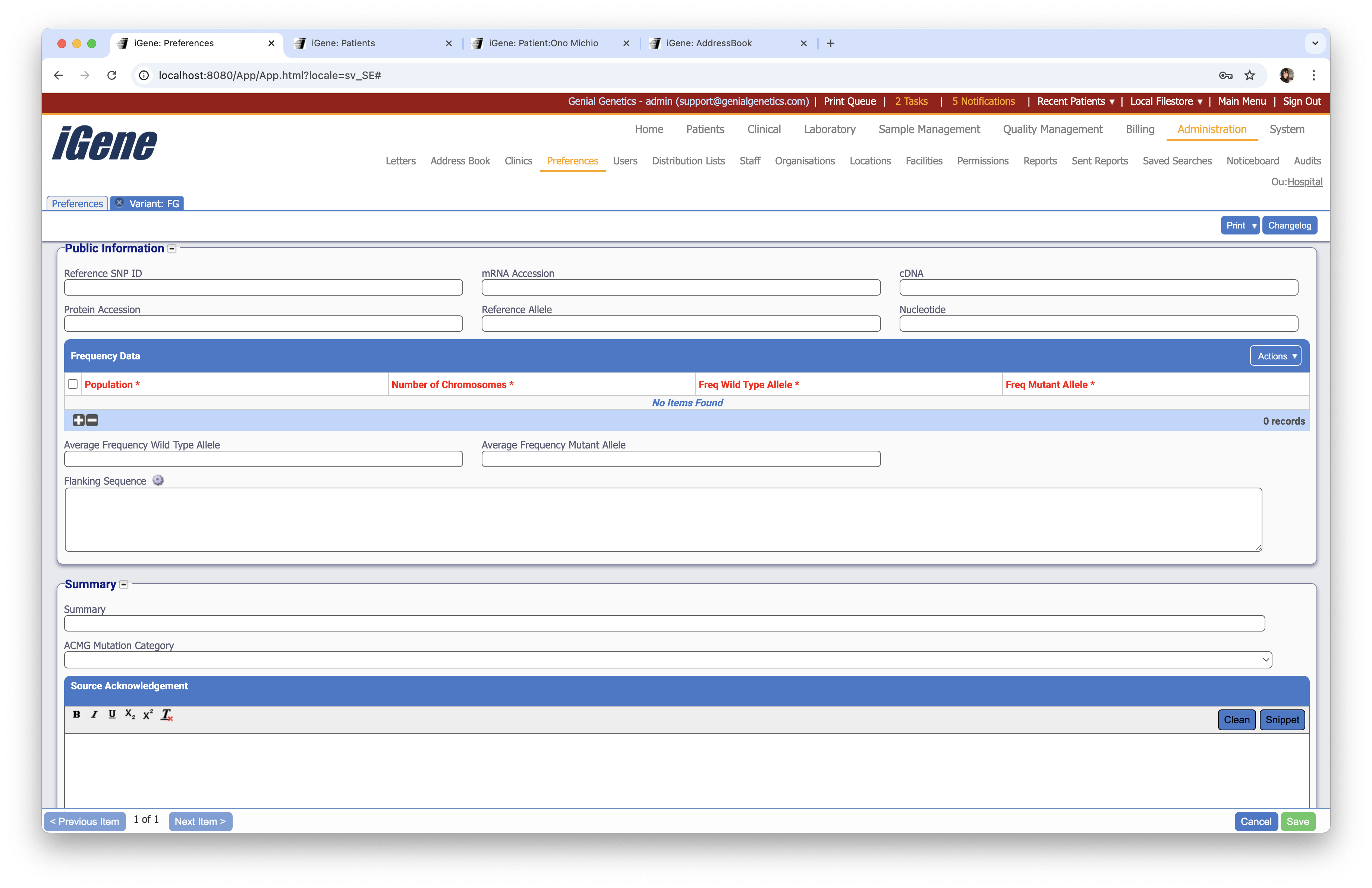This screenshot has width=1372, height=888.
Task: Open Frequency Data Actions dropdown
Action: coord(1276,356)
